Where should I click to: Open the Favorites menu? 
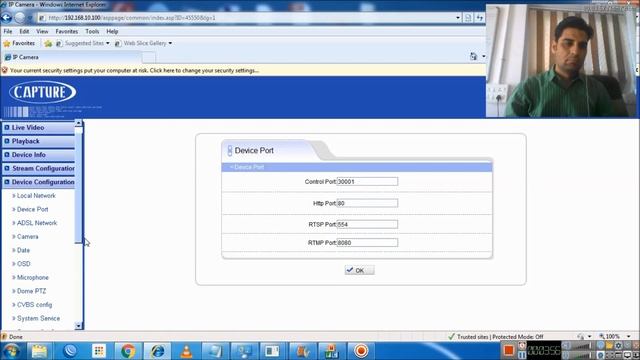(x=67, y=31)
